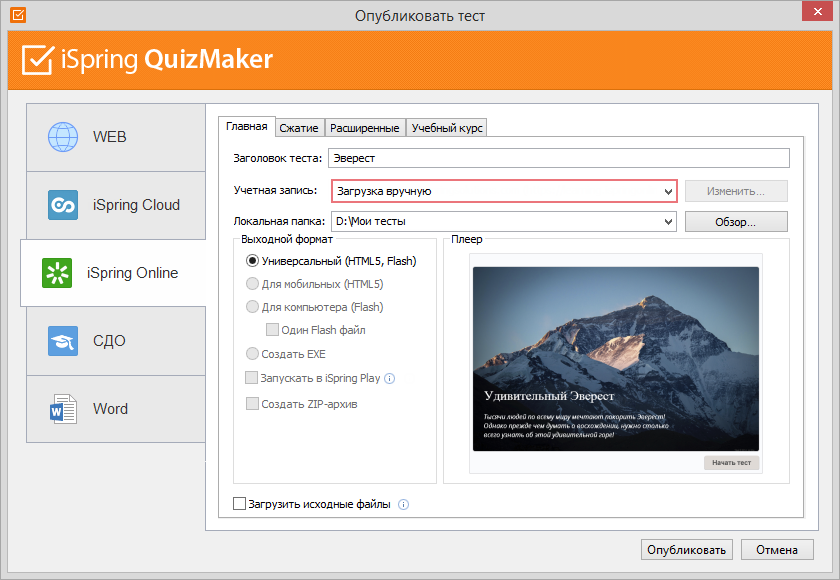Click the title bar app icon

point(18,15)
